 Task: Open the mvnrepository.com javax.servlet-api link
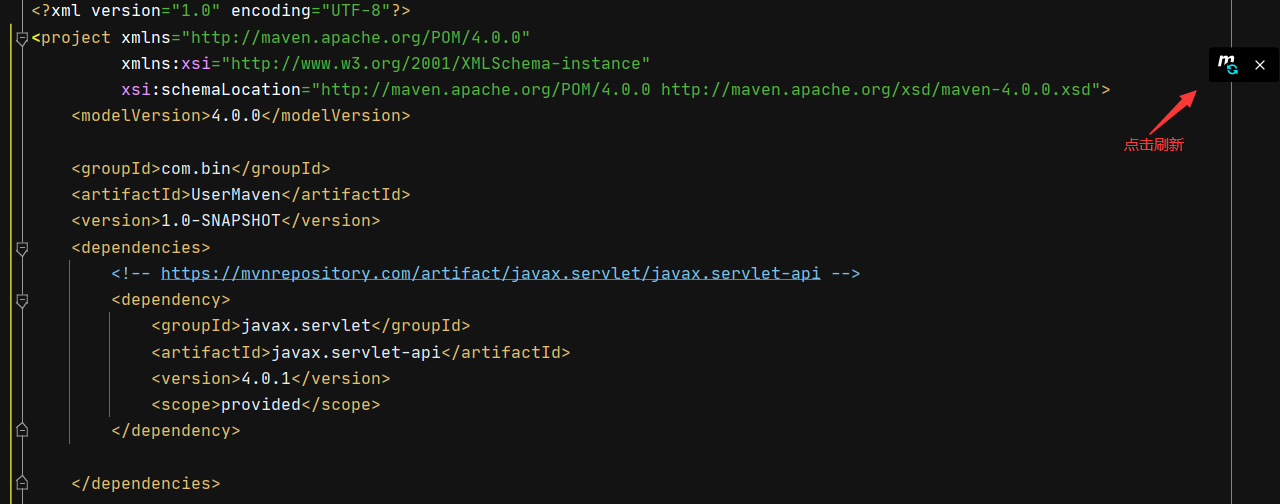click(491, 273)
